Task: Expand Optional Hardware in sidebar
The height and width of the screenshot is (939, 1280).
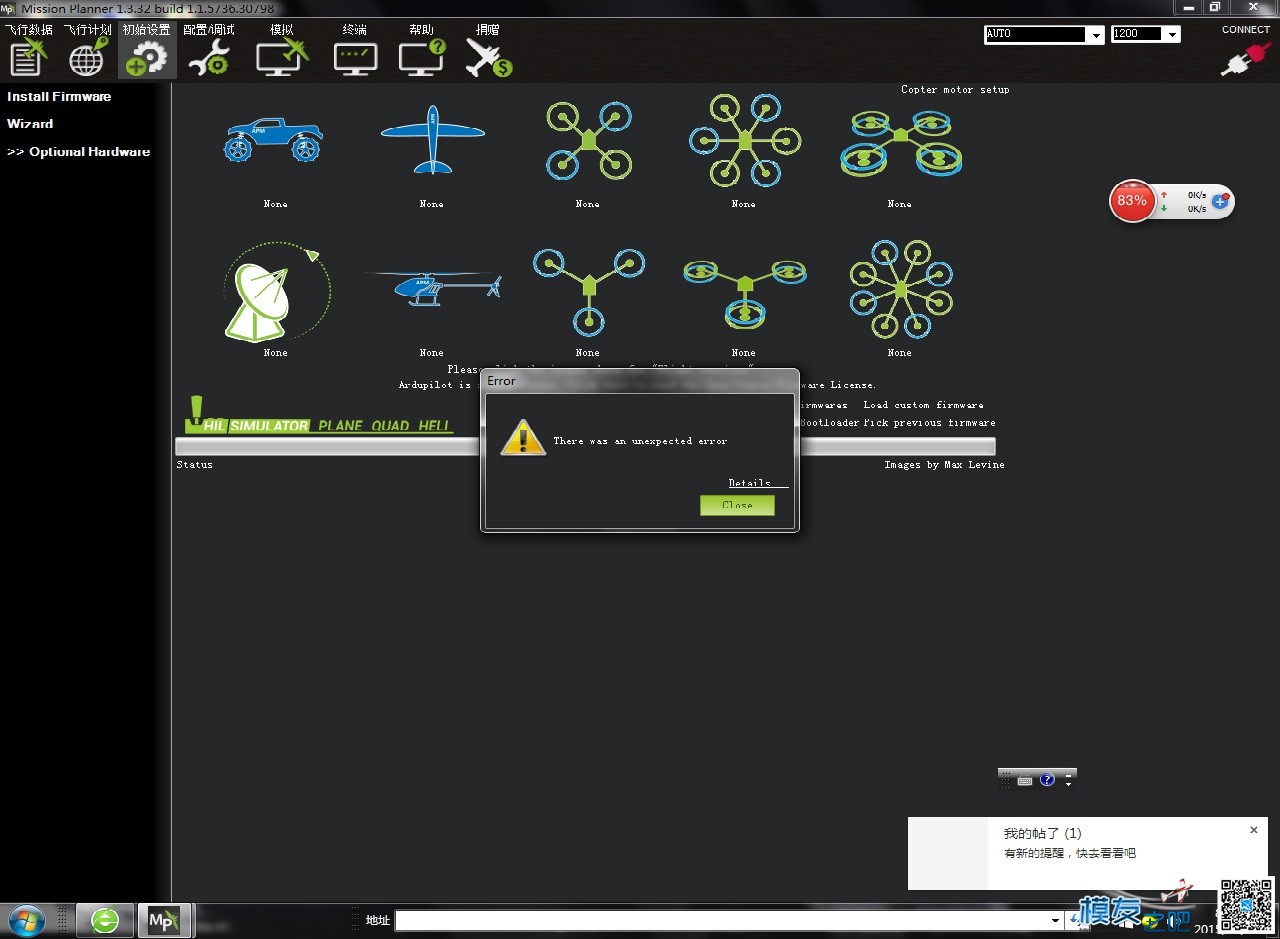Action: [x=78, y=152]
